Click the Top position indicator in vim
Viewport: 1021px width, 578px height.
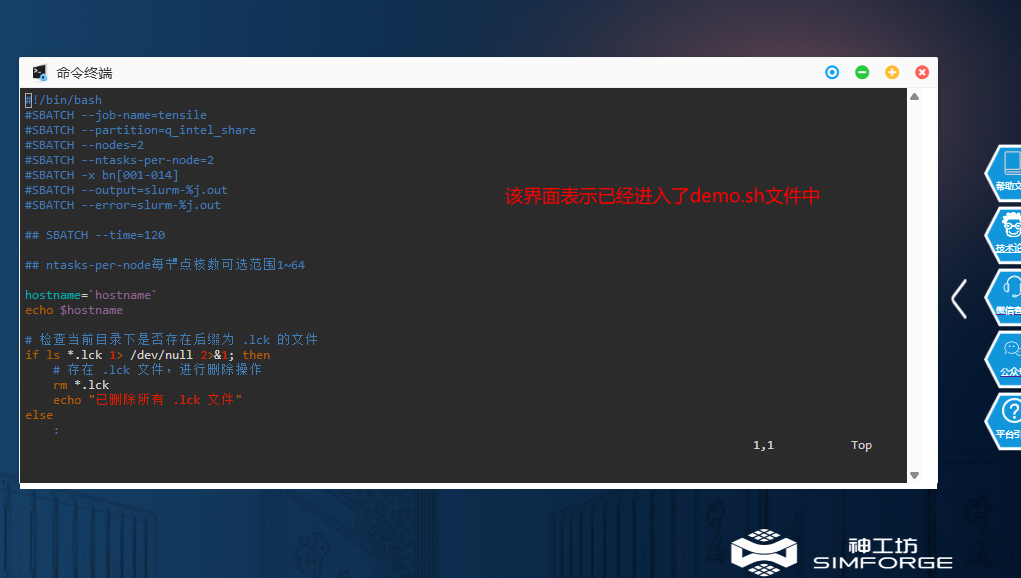(861, 445)
